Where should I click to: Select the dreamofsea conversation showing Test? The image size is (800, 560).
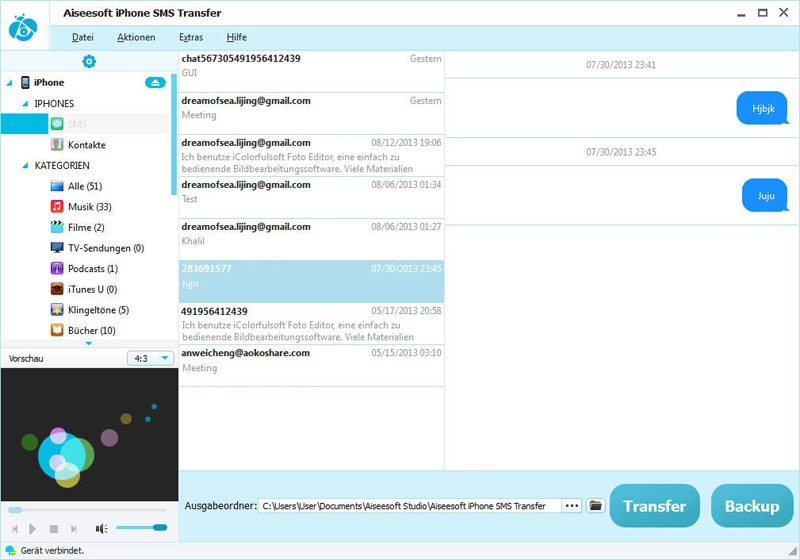[x=311, y=197]
